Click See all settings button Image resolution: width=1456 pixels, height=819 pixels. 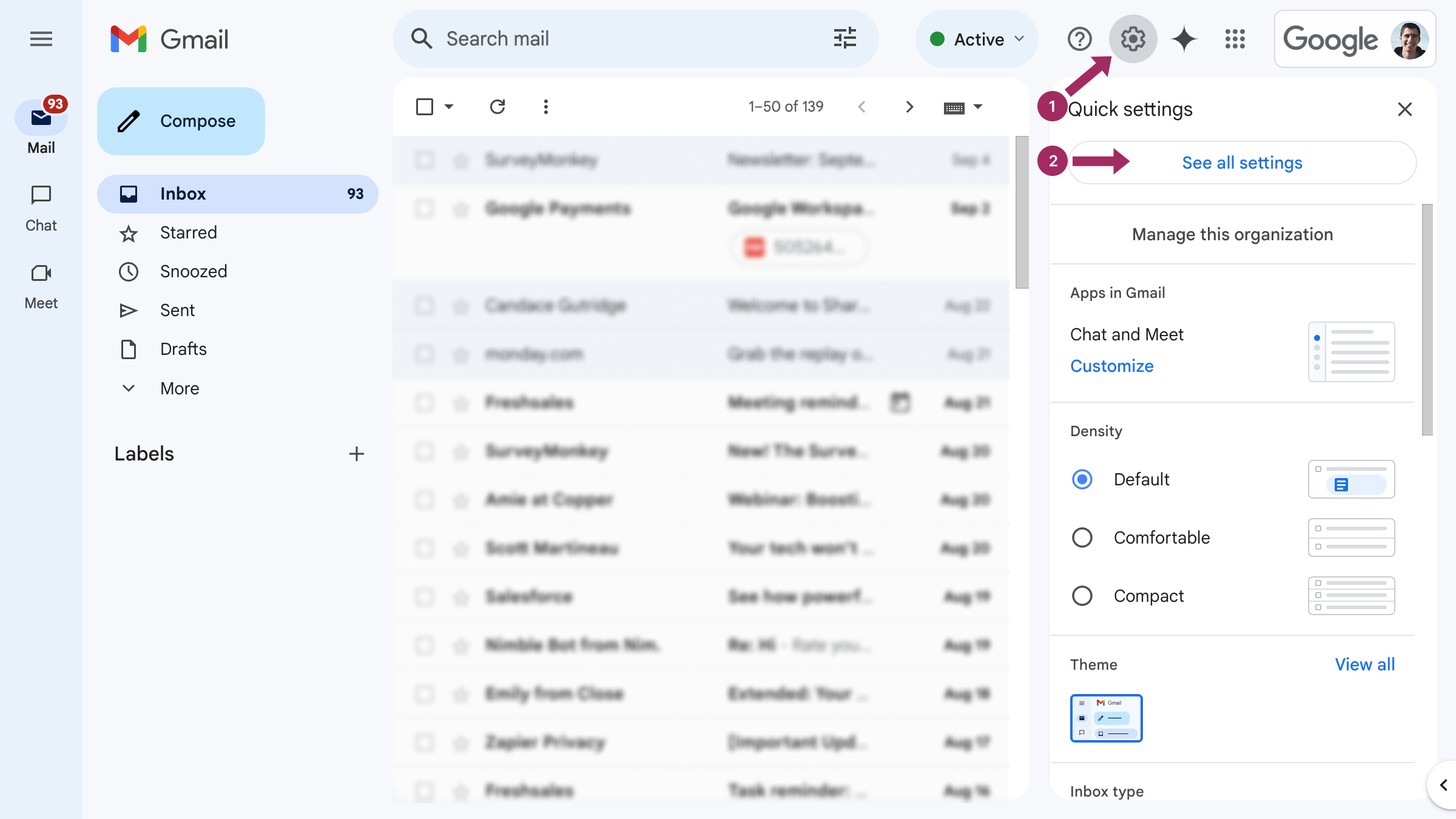[x=1242, y=163]
